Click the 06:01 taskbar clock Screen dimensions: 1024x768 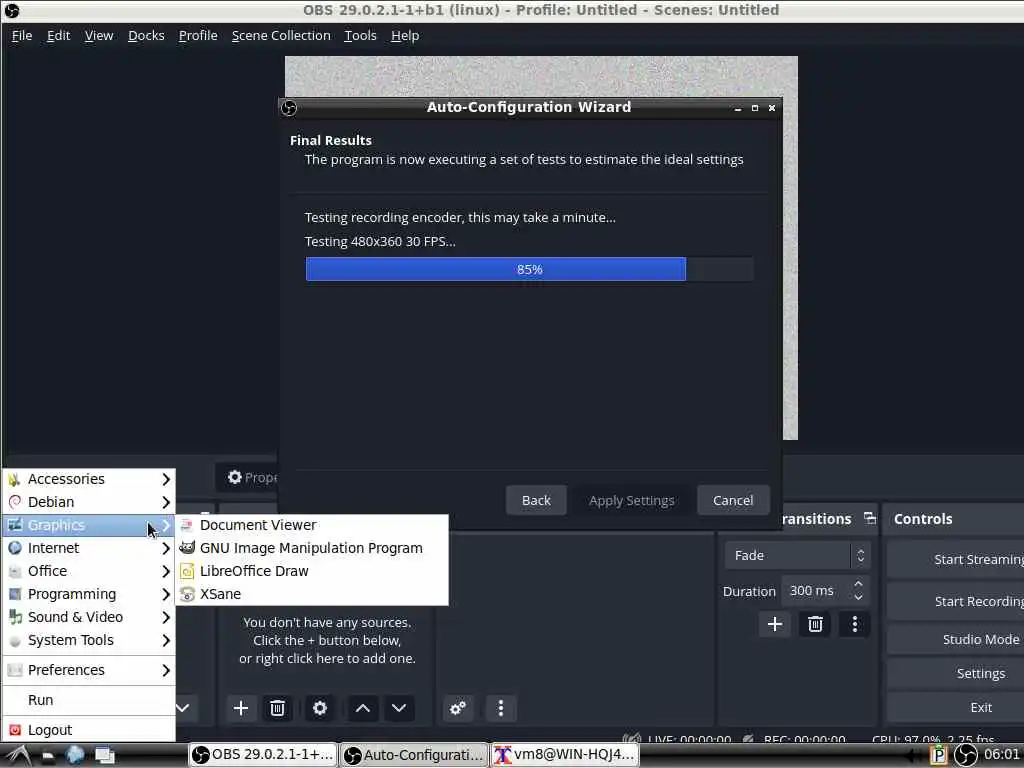coord(1002,754)
